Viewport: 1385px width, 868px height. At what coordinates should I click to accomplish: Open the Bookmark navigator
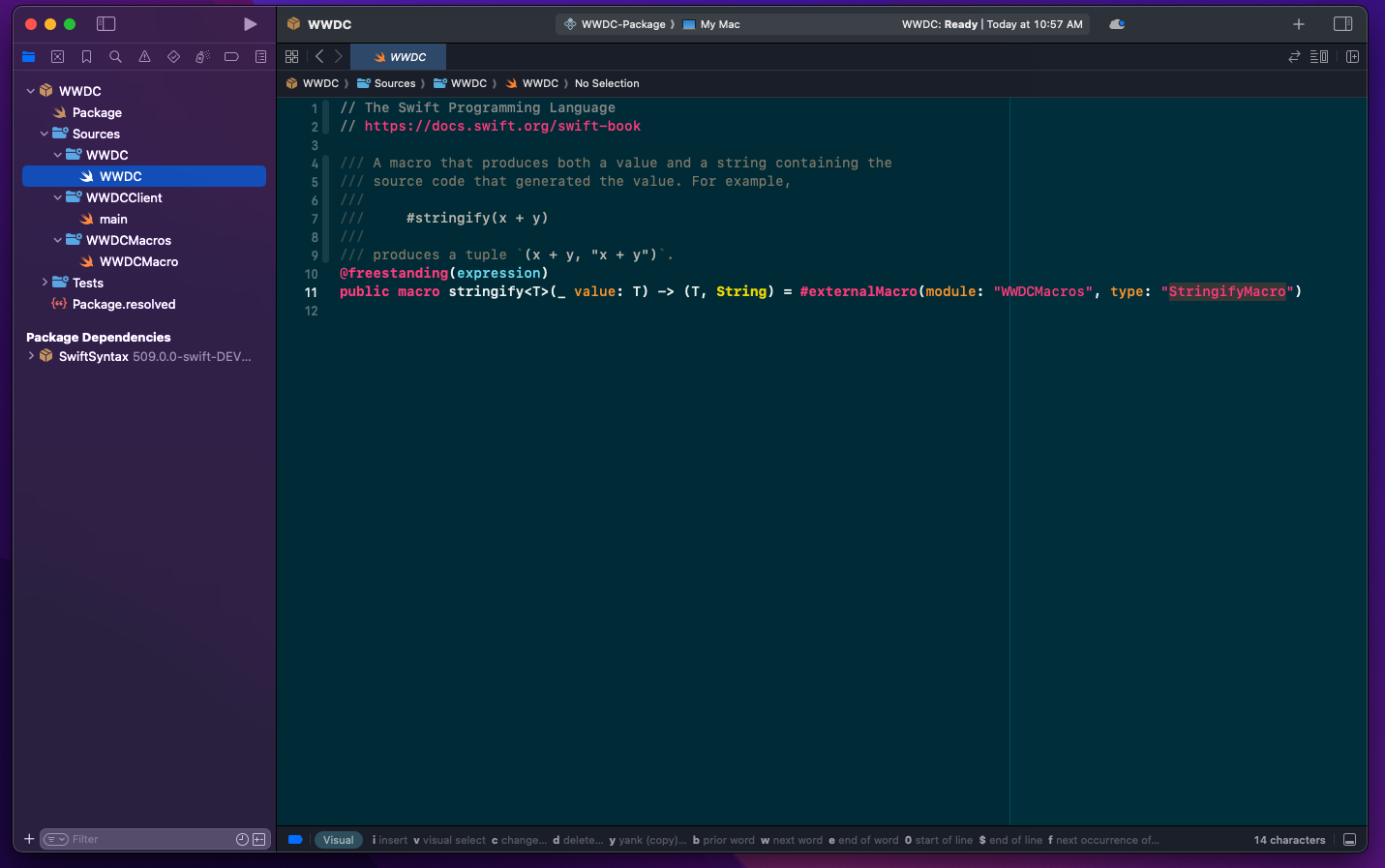pyautogui.click(x=86, y=57)
